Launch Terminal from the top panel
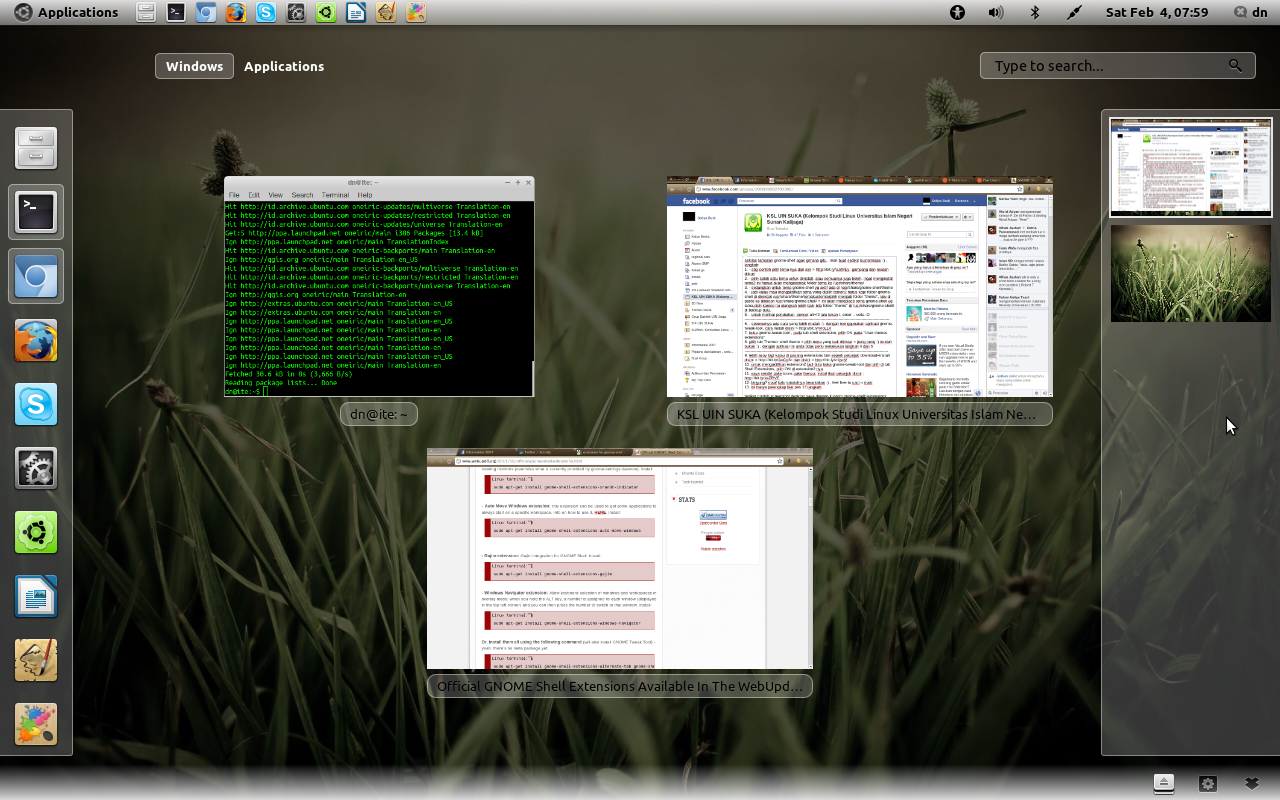 176,13
